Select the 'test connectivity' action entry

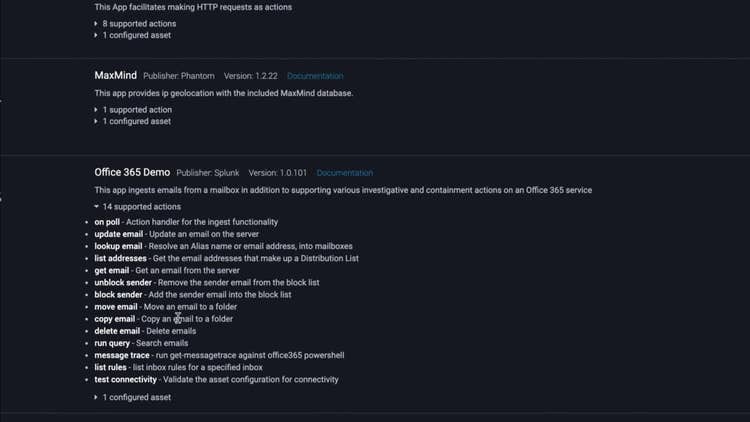[x=126, y=380]
